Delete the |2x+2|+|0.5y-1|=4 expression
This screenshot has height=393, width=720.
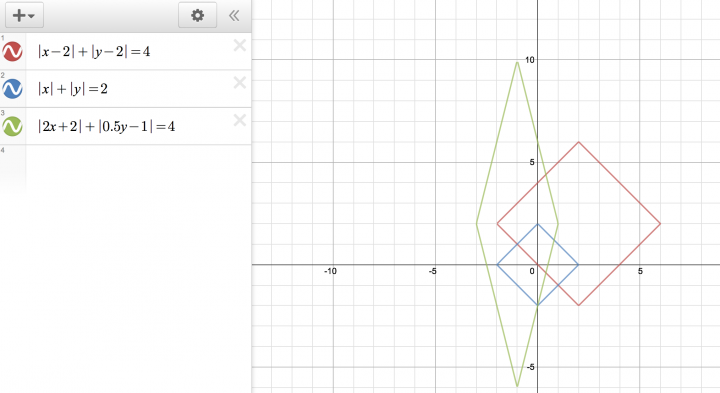click(240, 120)
